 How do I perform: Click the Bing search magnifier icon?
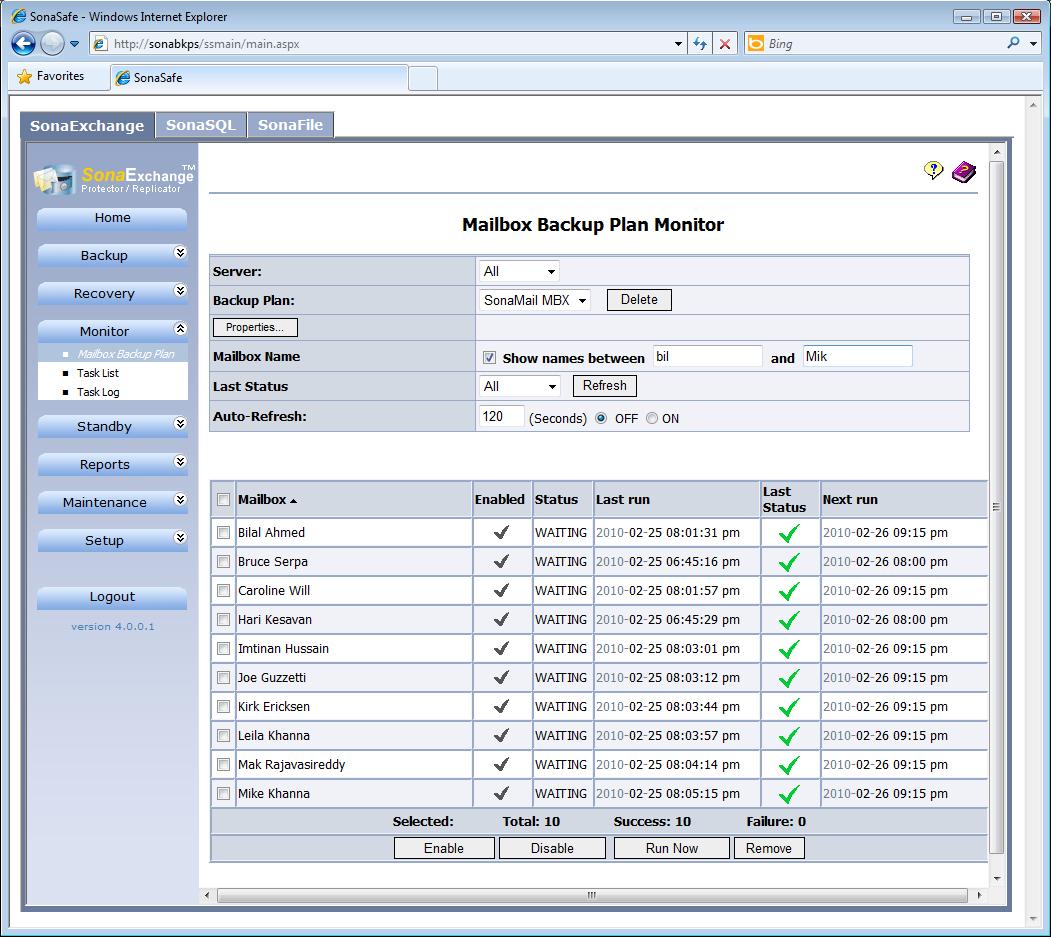[1013, 43]
